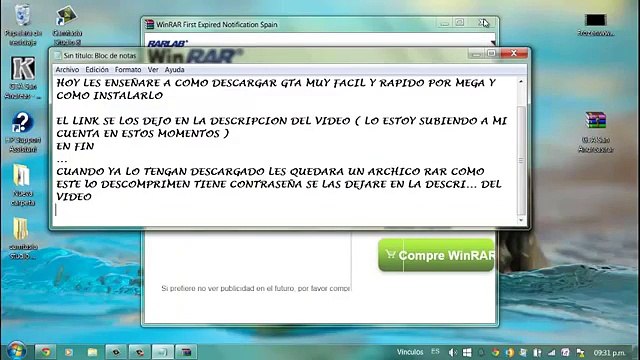Open the Camtasia Studio 8 desktop shortcut
Image resolution: width=640 pixels, height=360 pixels.
click(x=67, y=25)
